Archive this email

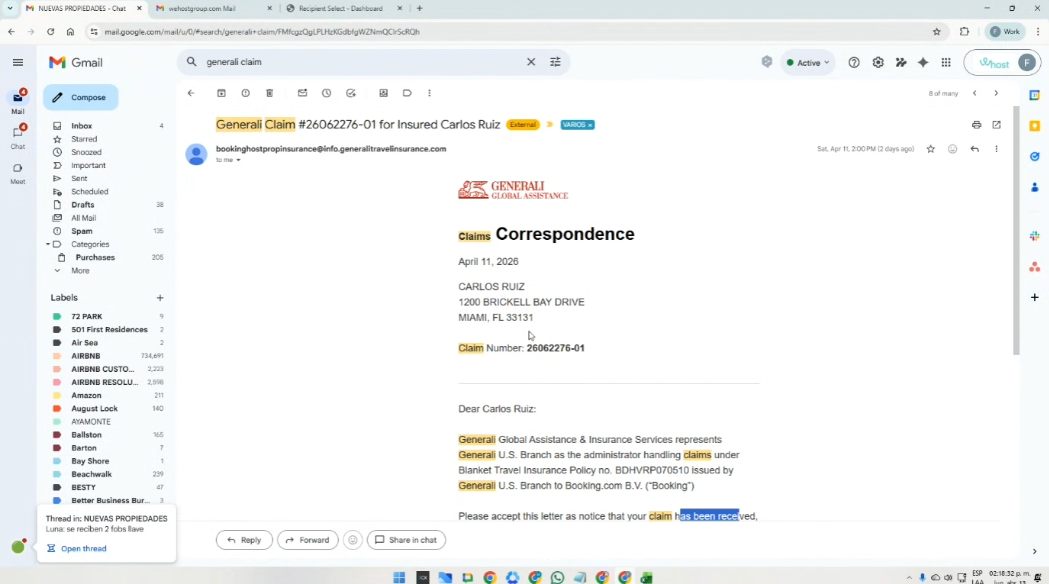click(221, 93)
